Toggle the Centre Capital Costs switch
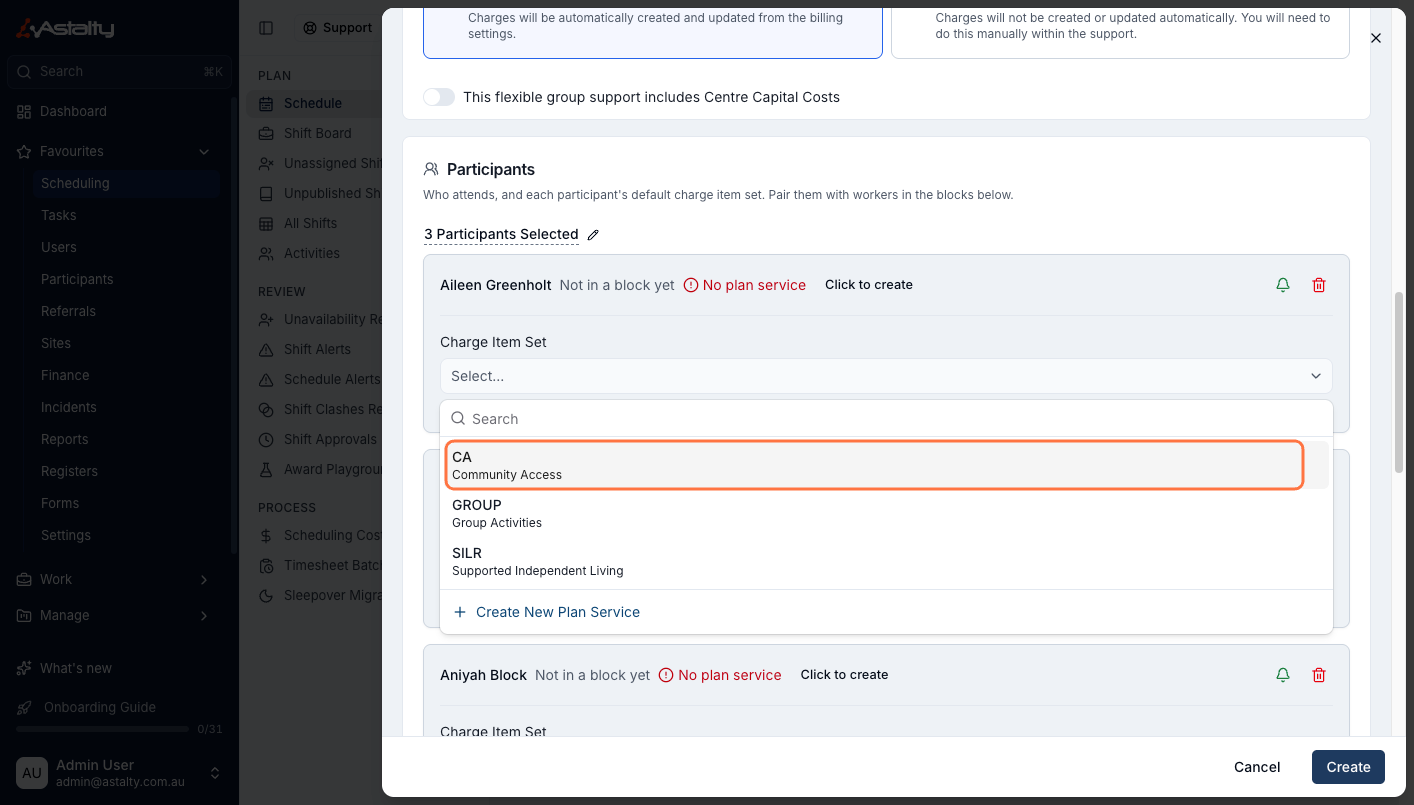 tap(439, 97)
